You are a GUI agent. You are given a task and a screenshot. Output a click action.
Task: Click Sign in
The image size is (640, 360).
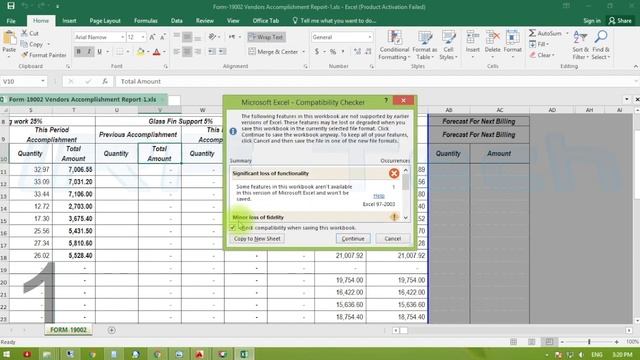[591, 21]
